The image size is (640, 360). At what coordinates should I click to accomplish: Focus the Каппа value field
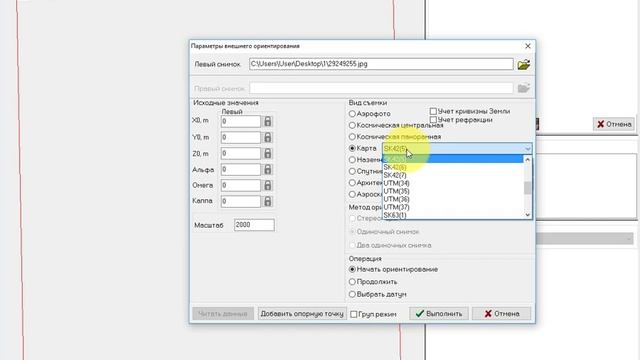click(241, 201)
